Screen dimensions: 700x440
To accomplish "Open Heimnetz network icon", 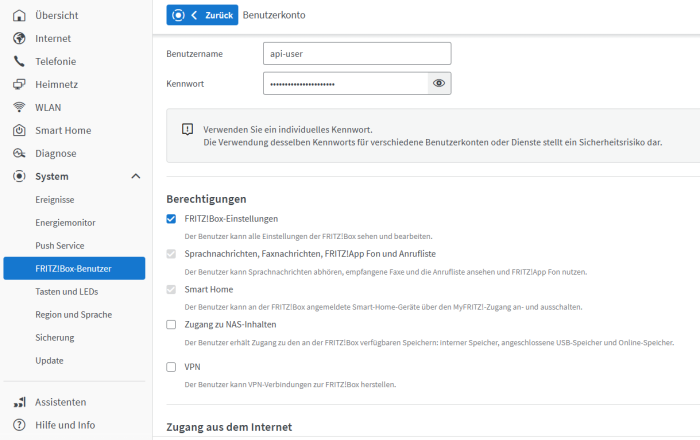I will pyautogui.click(x=18, y=84).
